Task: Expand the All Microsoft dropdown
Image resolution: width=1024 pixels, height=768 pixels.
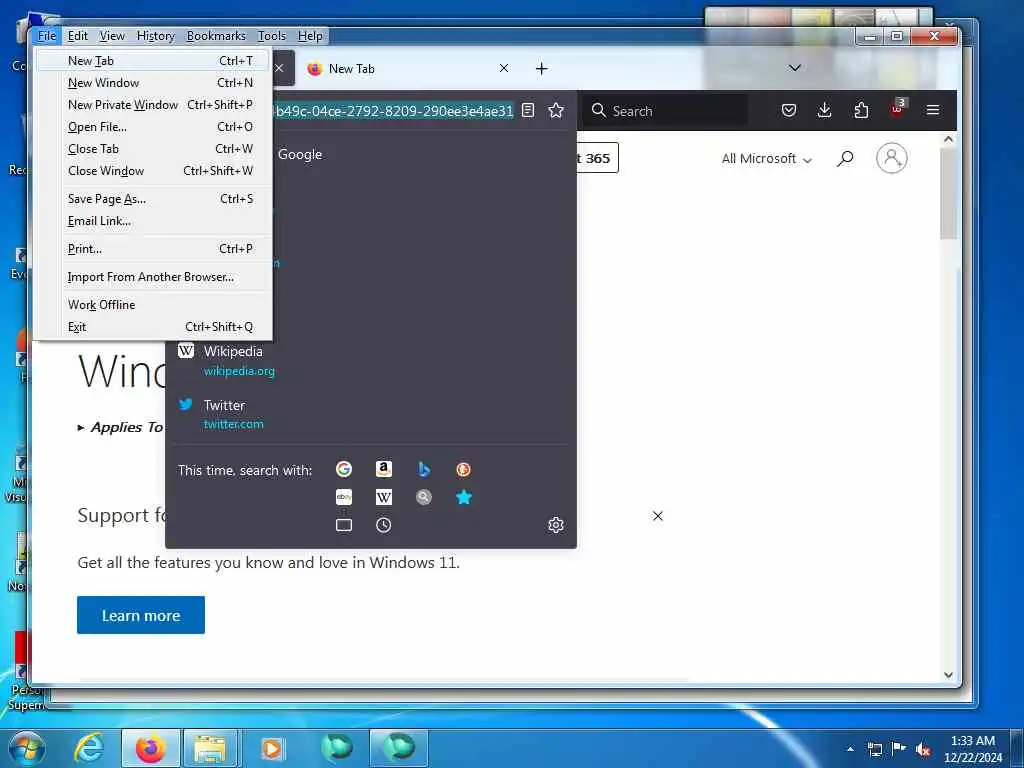Action: 767,159
